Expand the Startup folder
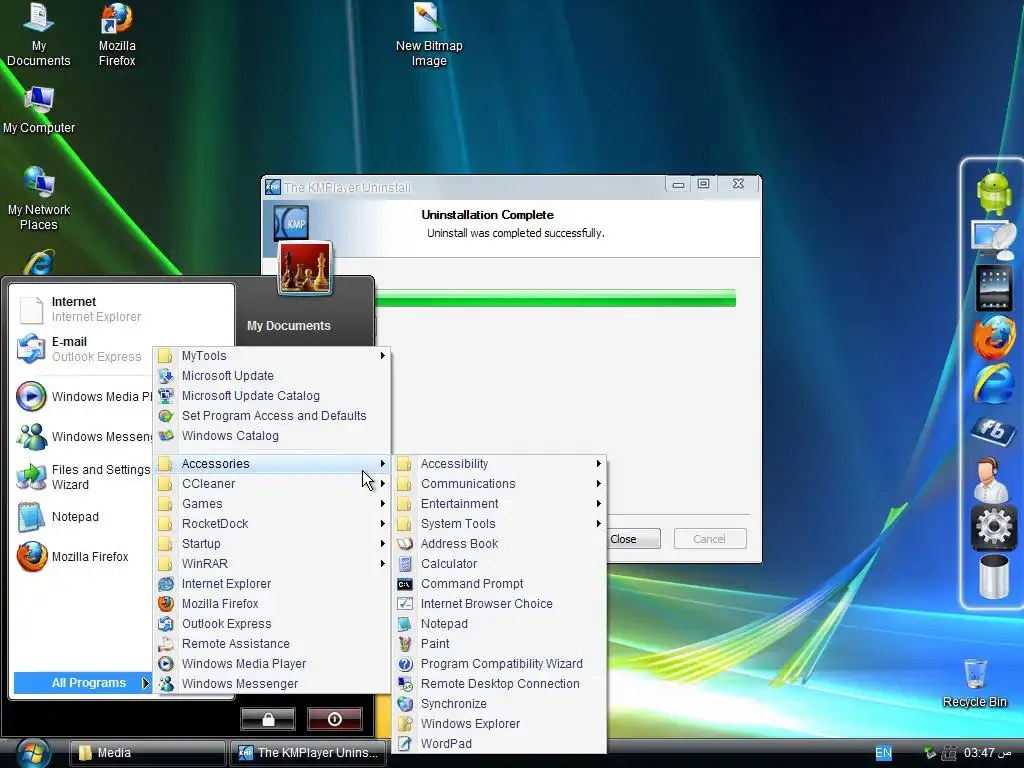 pos(272,544)
